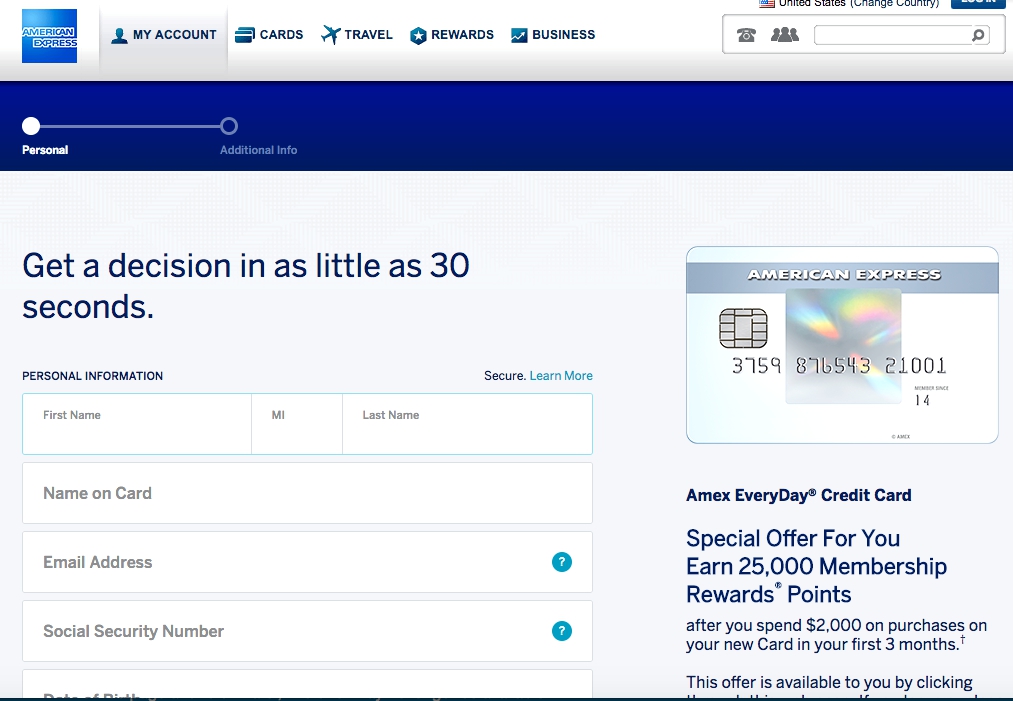Focus the First Name field

137,424
